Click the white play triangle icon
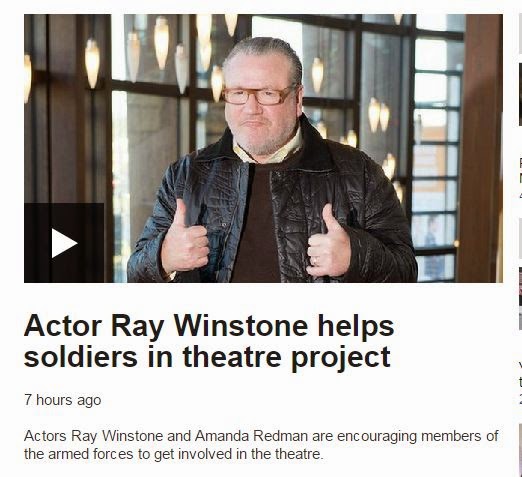 point(64,243)
